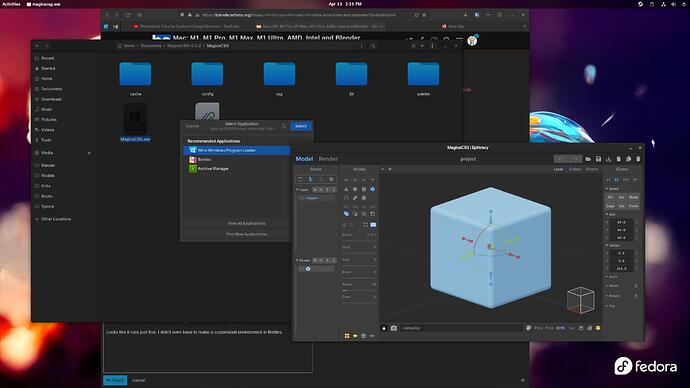Collapse the Stroke section in Scene panel
Screen dimensions: 690x388
[x=297, y=260]
